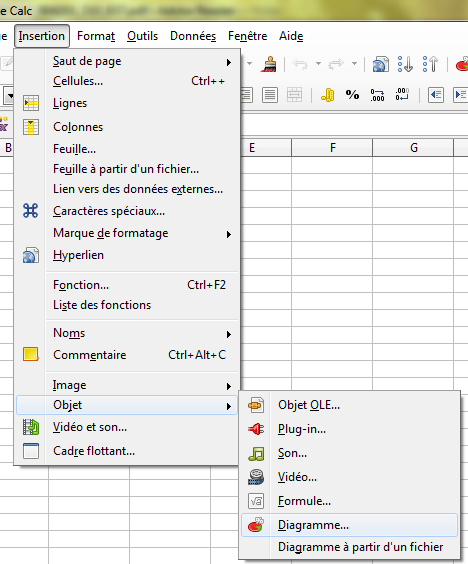Choose Vidéo et son... entry
Image resolution: width=468 pixels, height=564 pixels.
click(x=127, y=427)
